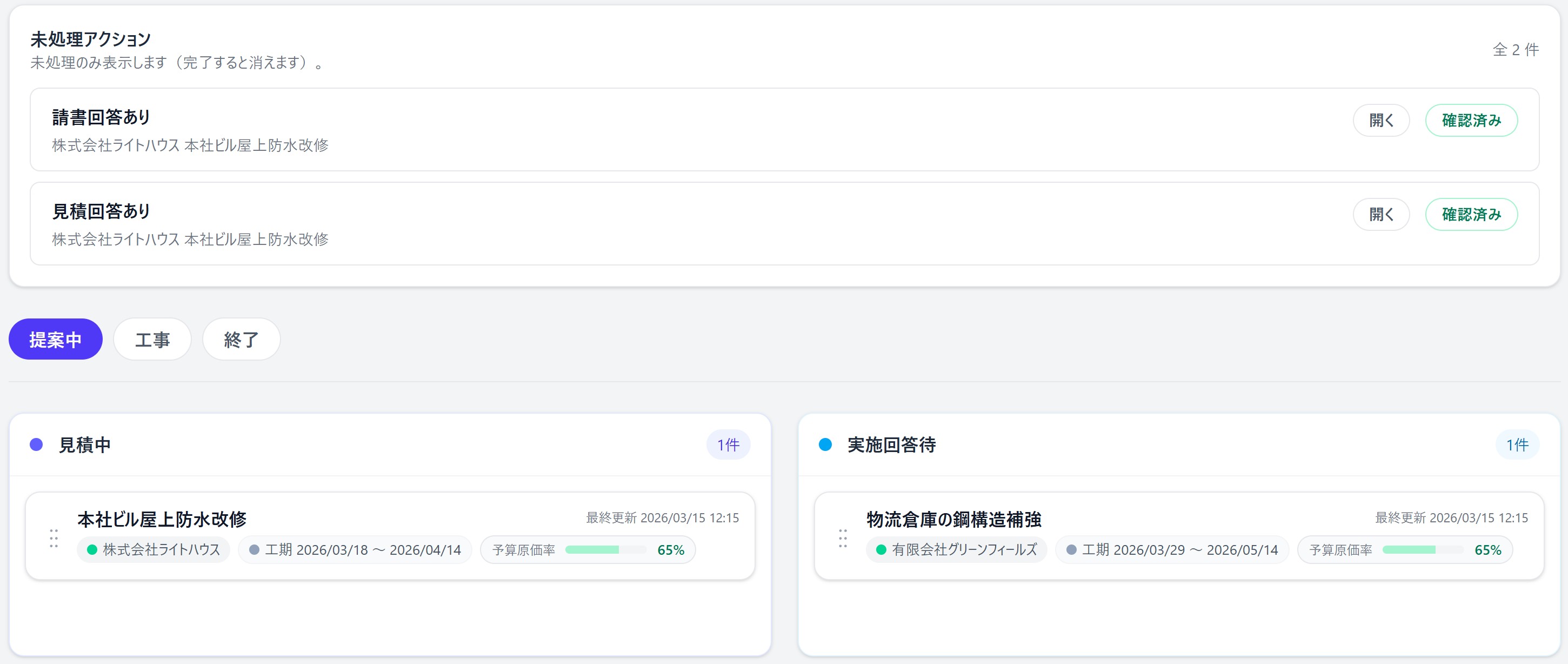Switch to the 工事 tab

[152, 340]
